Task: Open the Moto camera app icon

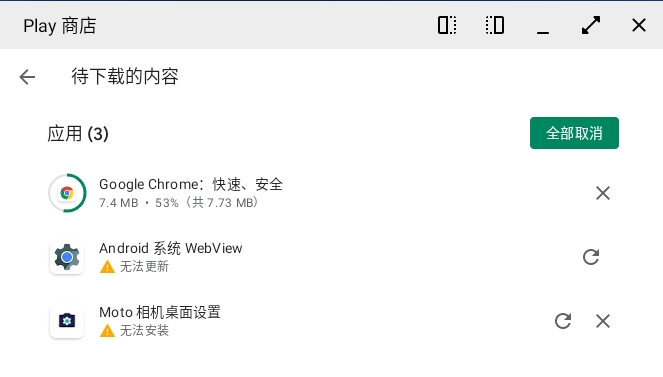Action: 67,321
